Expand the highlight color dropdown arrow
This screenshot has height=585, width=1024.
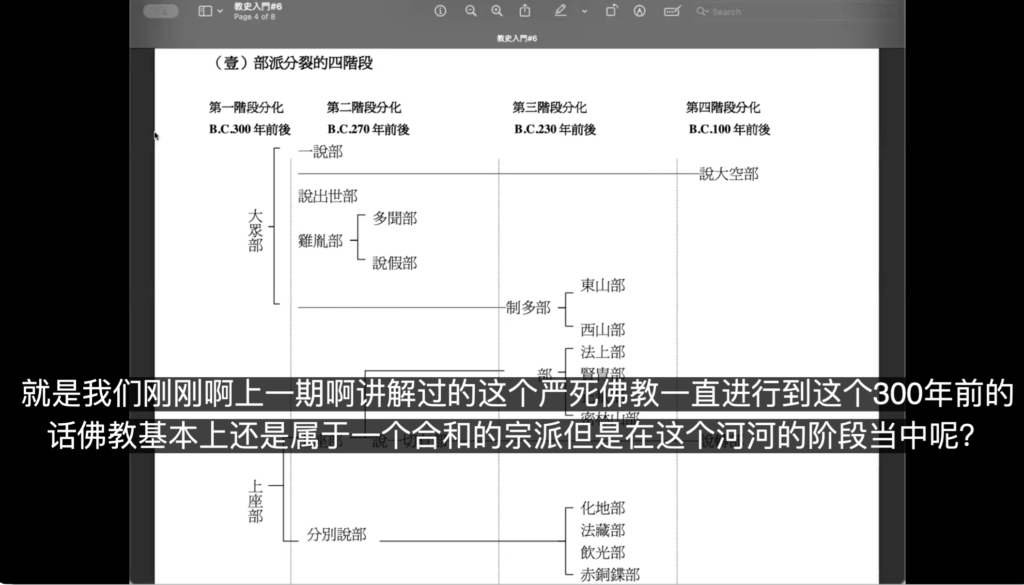pos(584,11)
